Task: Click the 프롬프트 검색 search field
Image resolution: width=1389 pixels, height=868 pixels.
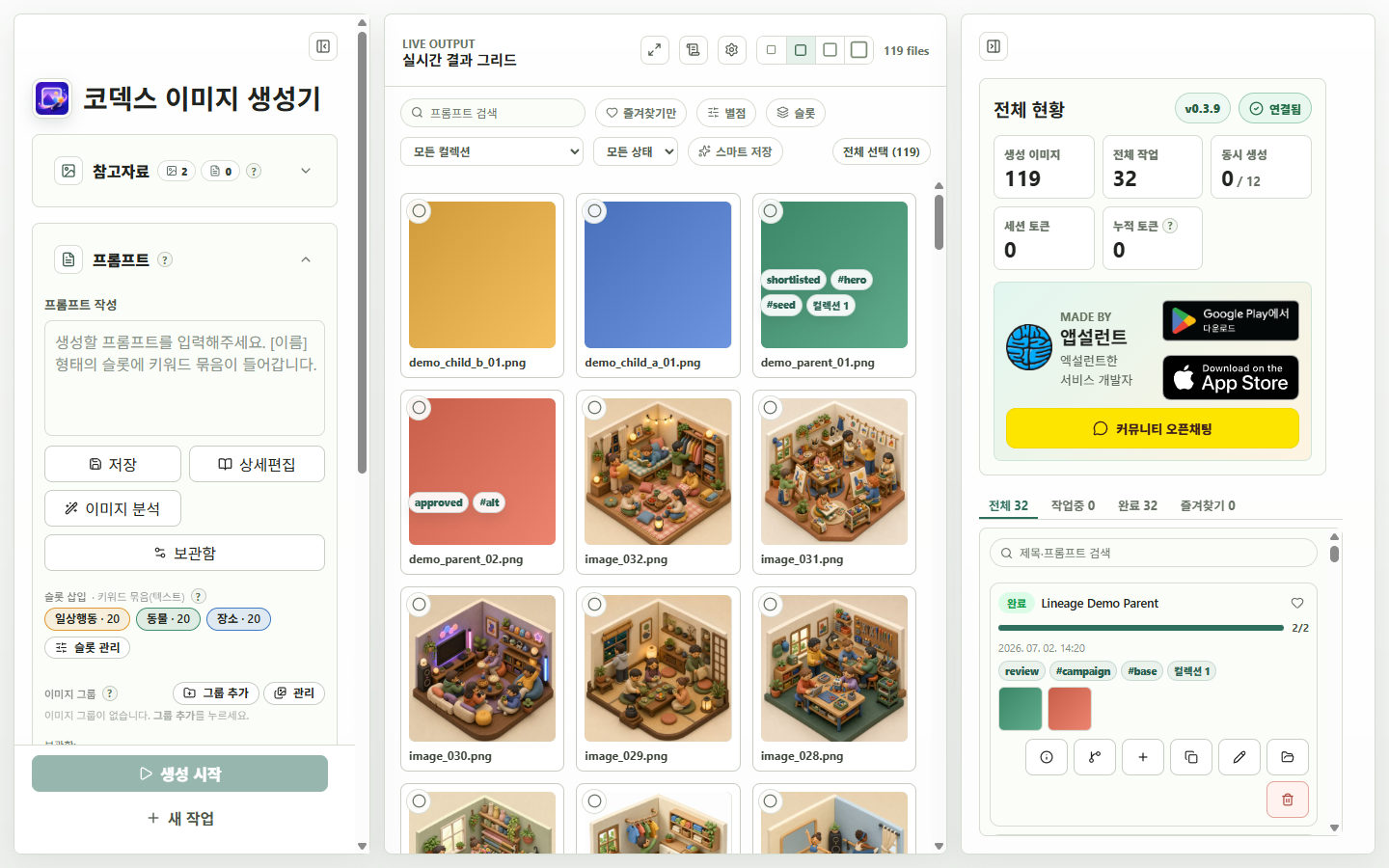Action: coord(493,113)
